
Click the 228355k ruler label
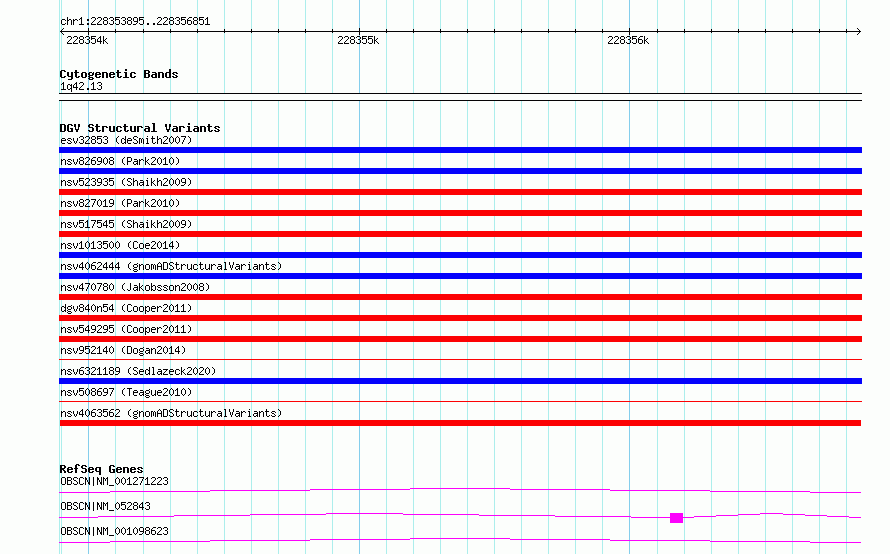tap(358, 40)
